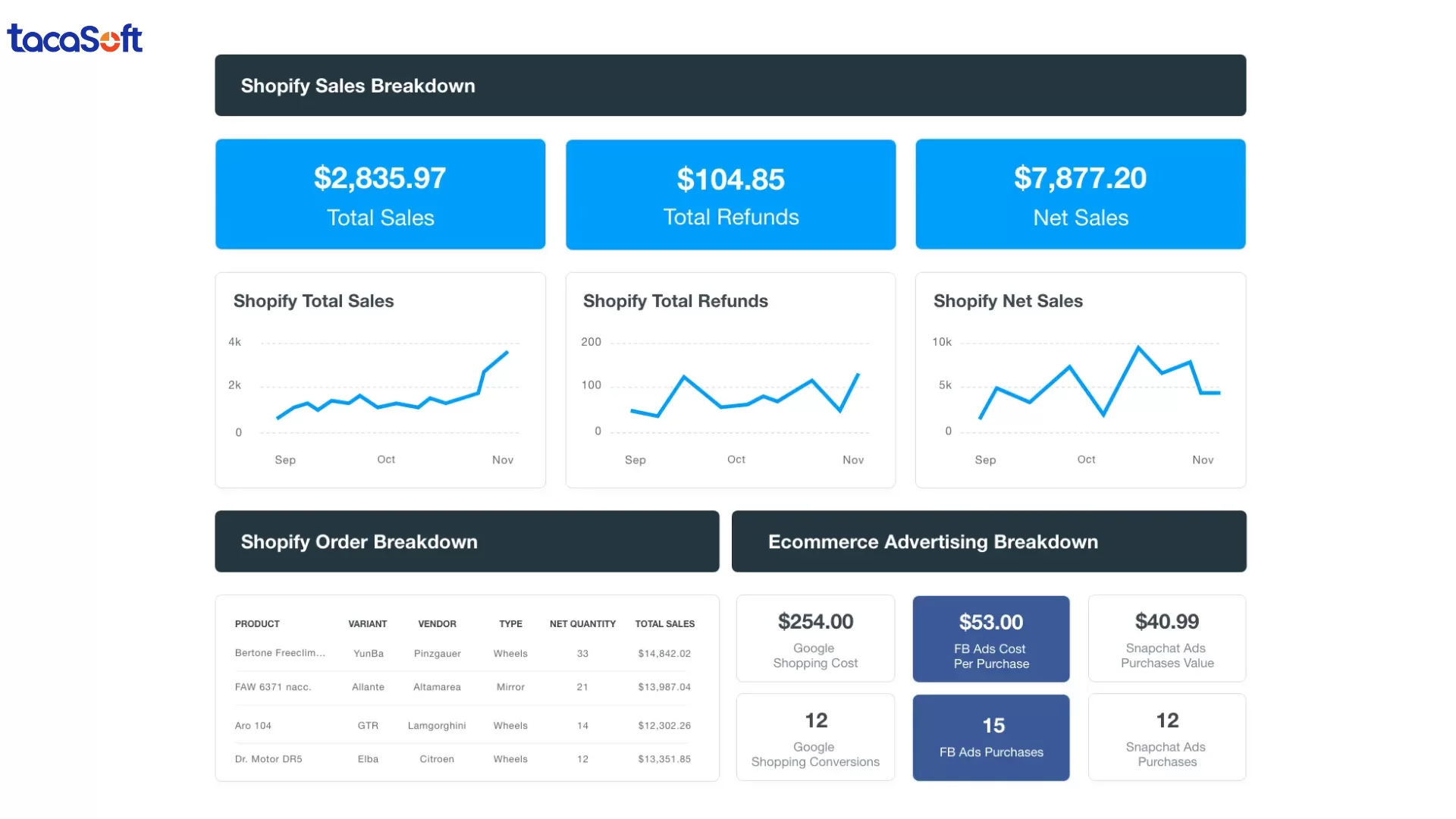Open the Snapchat Ads Purchases Value tile
The height and width of the screenshot is (819, 1456).
(1166, 639)
